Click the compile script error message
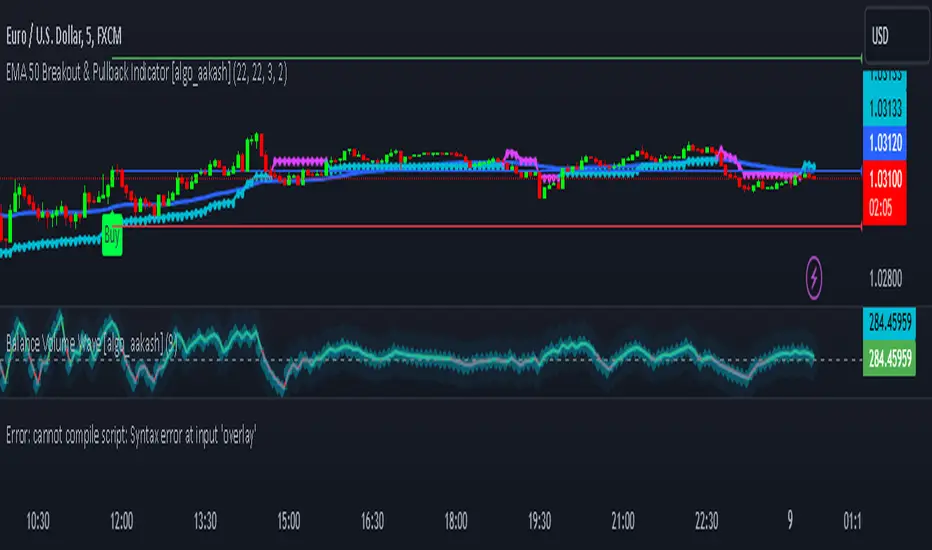 pyautogui.click(x=131, y=435)
